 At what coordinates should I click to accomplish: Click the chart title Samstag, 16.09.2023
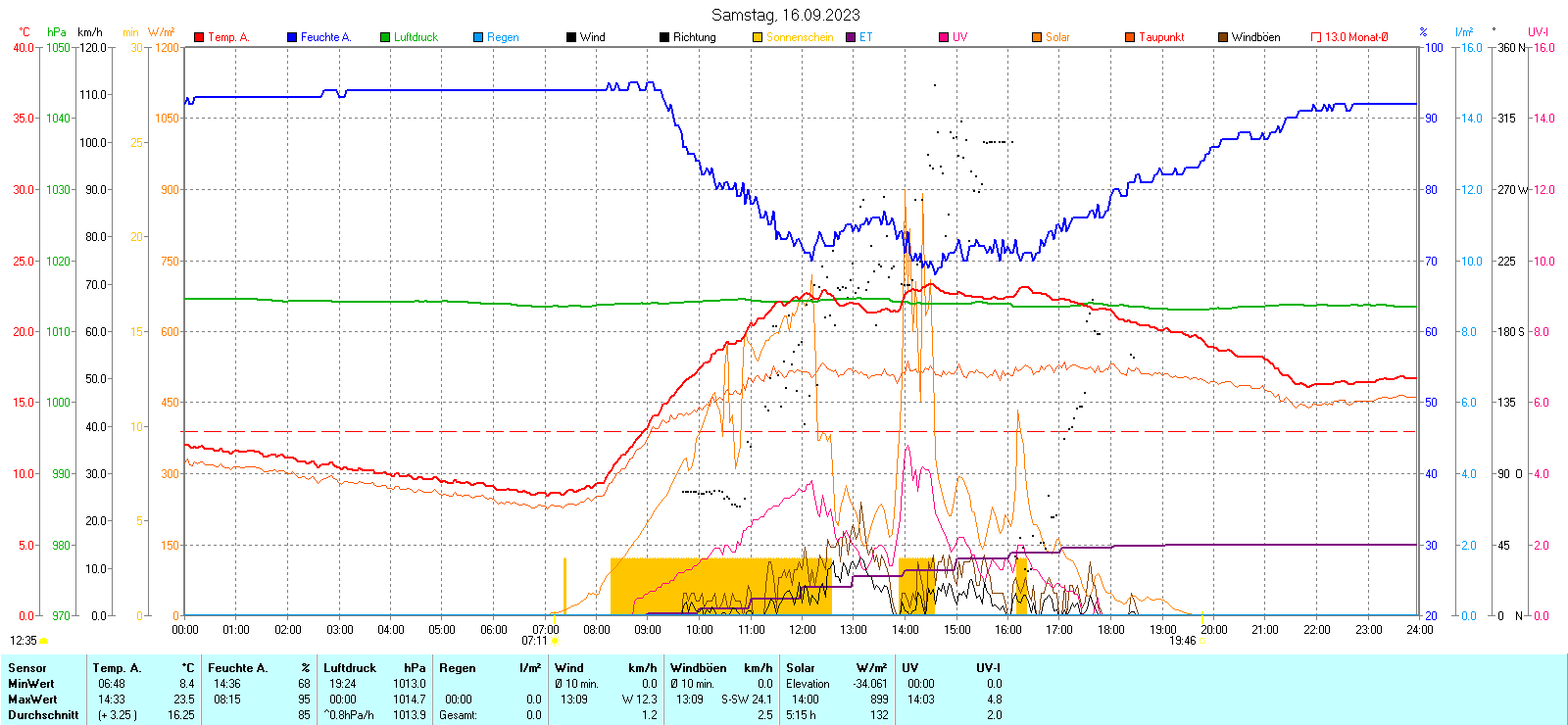785,15
